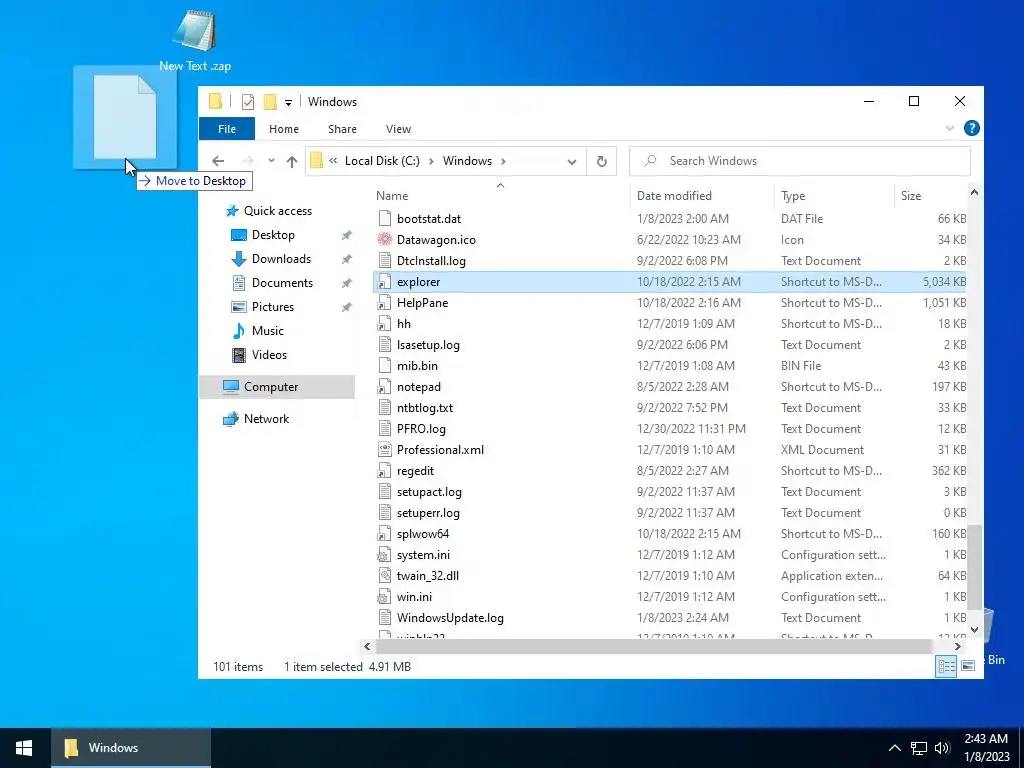1024x768 pixels.
Task: Go back with the left arrow button
Action: coord(218,161)
